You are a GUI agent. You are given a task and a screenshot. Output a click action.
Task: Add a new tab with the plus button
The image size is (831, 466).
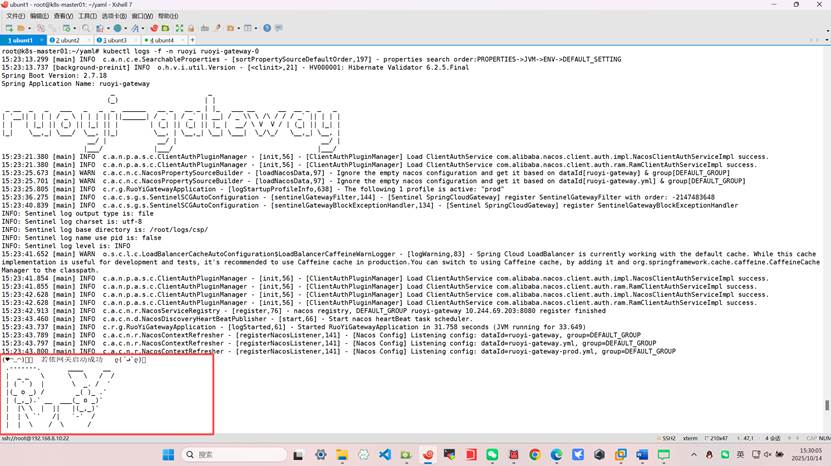coord(192,40)
